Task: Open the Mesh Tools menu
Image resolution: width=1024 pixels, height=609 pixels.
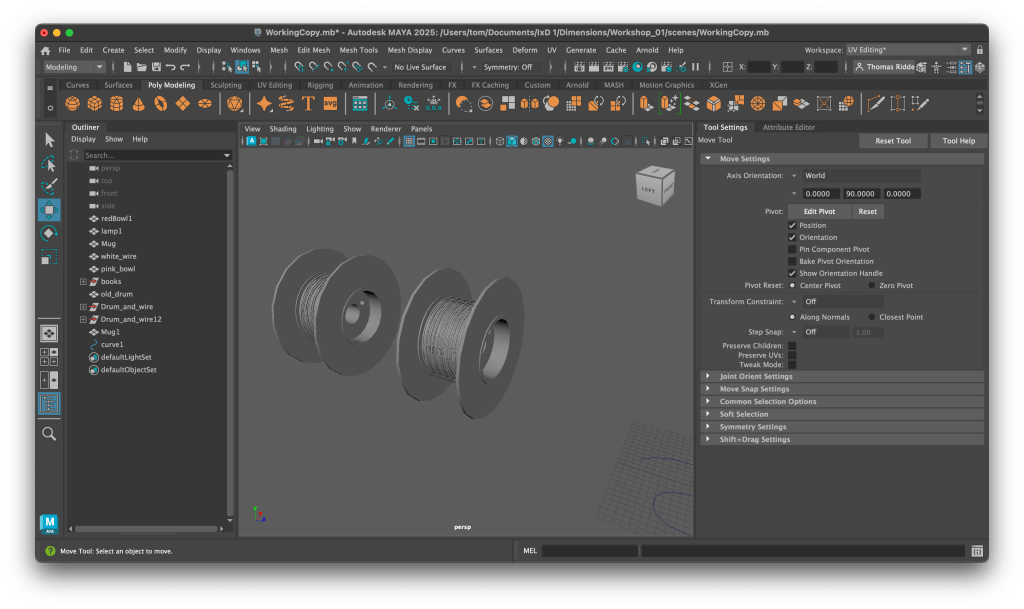Action: (358, 50)
